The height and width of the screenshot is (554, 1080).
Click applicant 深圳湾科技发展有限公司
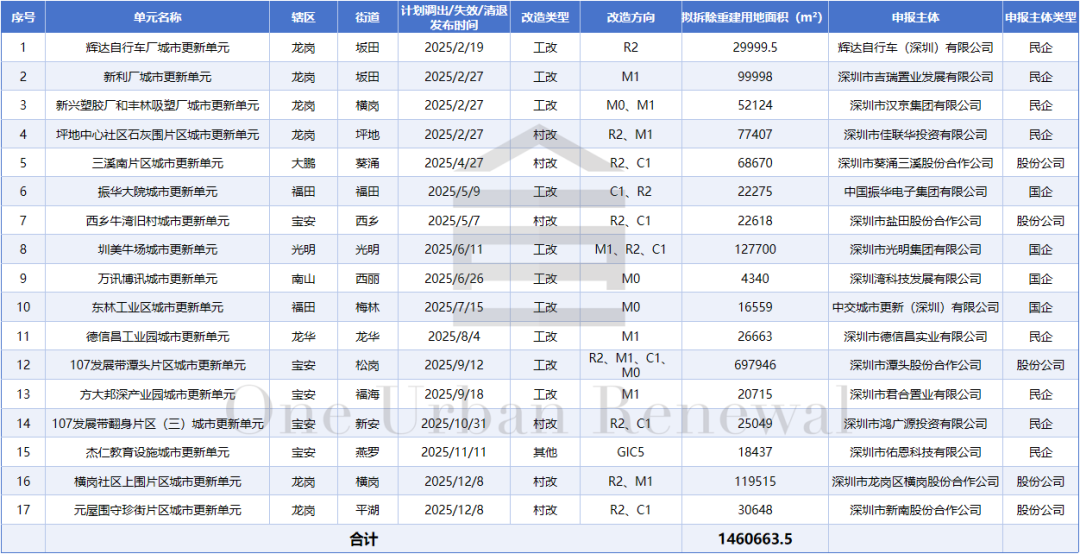click(915, 279)
